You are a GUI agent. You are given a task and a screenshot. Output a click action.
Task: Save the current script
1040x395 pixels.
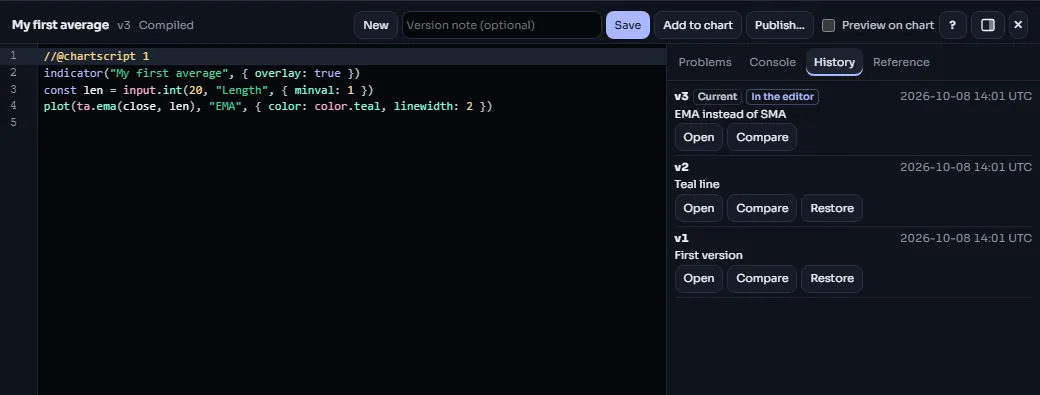point(627,25)
